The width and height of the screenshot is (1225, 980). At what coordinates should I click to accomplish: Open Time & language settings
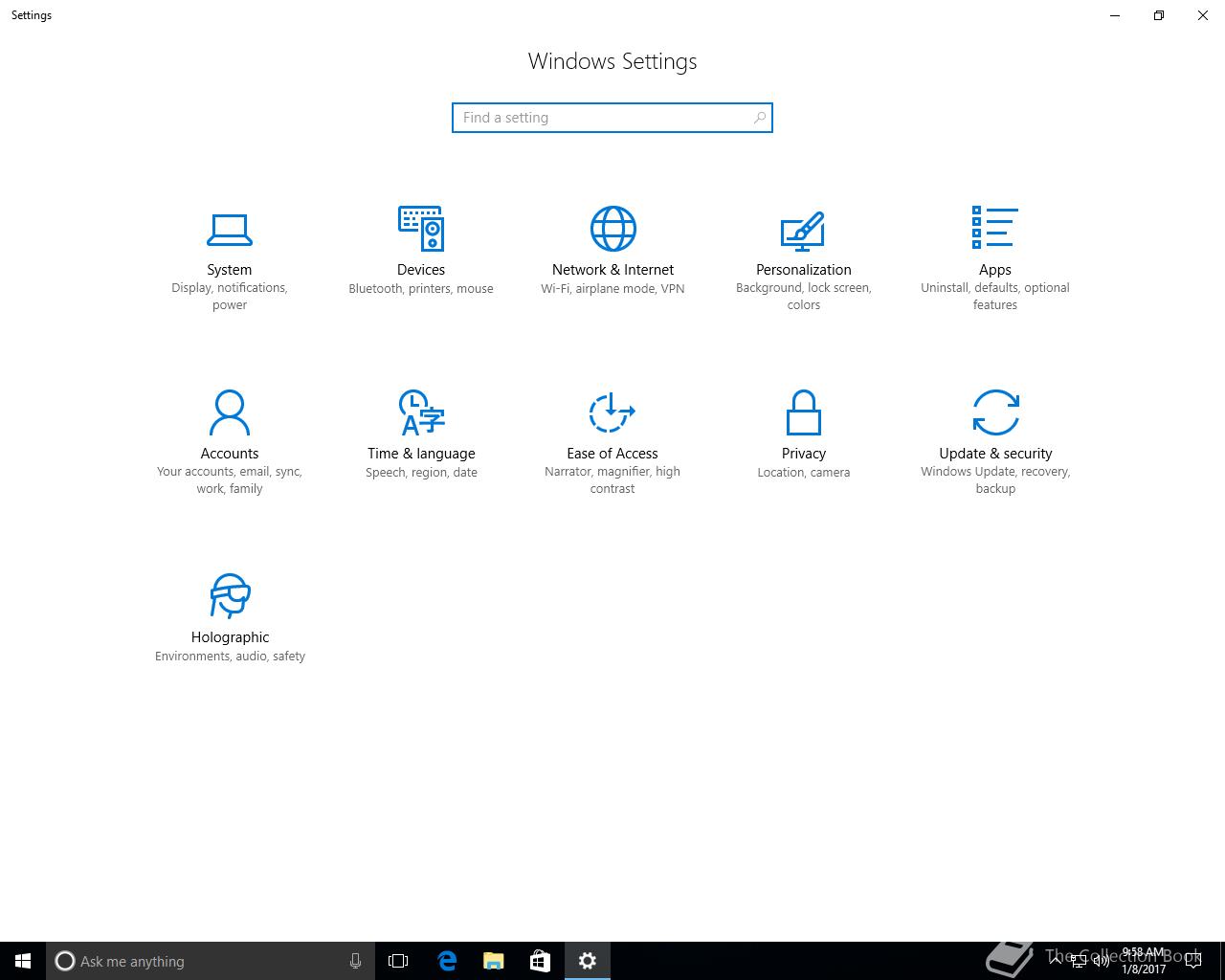(421, 434)
